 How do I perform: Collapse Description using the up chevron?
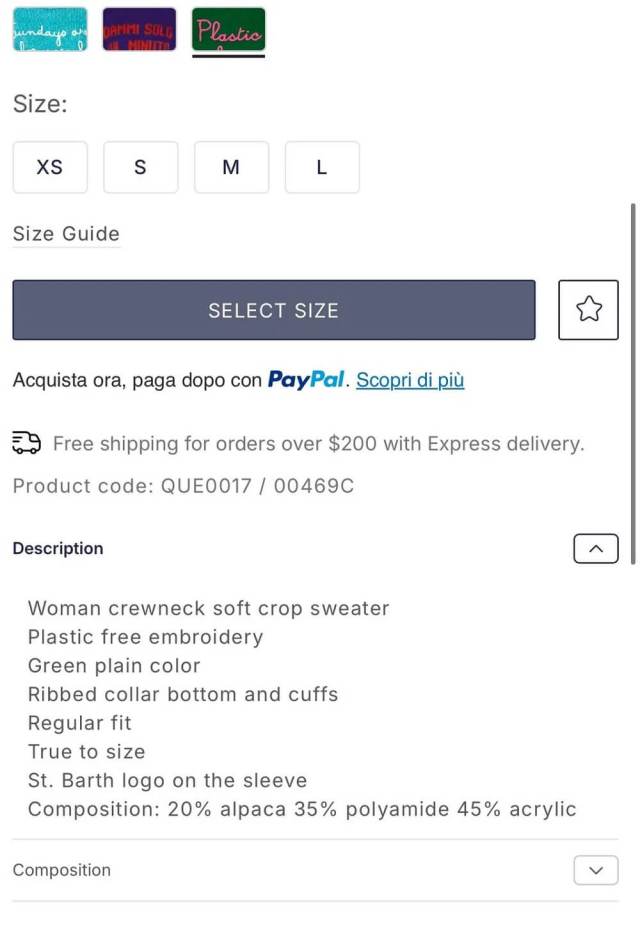pos(595,548)
